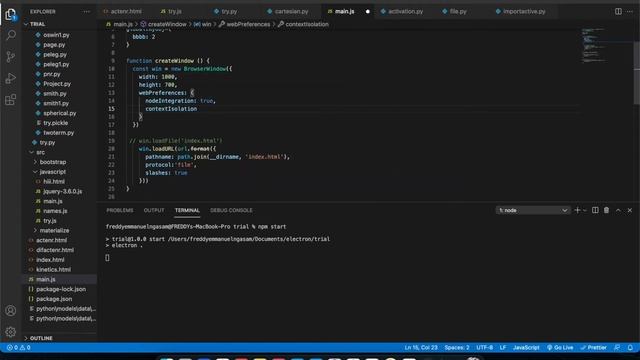Open the Run and Debug view
This screenshot has width=640, height=360.
[11, 78]
